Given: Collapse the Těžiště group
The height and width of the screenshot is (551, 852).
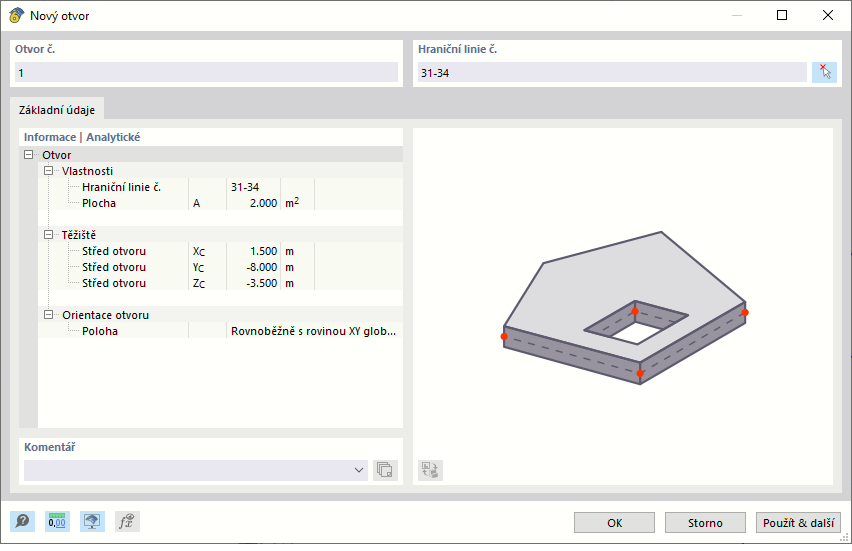Looking at the screenshot, I should click(x=48, y=235).
